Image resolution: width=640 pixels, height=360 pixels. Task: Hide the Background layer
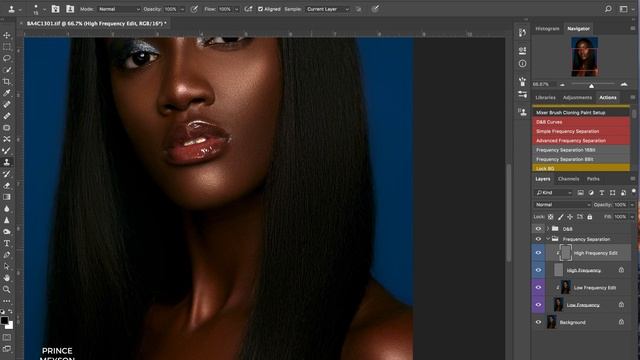pos(538,322)
